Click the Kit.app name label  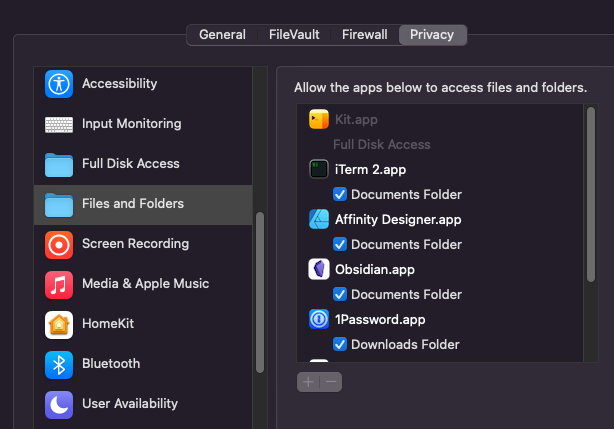pos(356,119)
